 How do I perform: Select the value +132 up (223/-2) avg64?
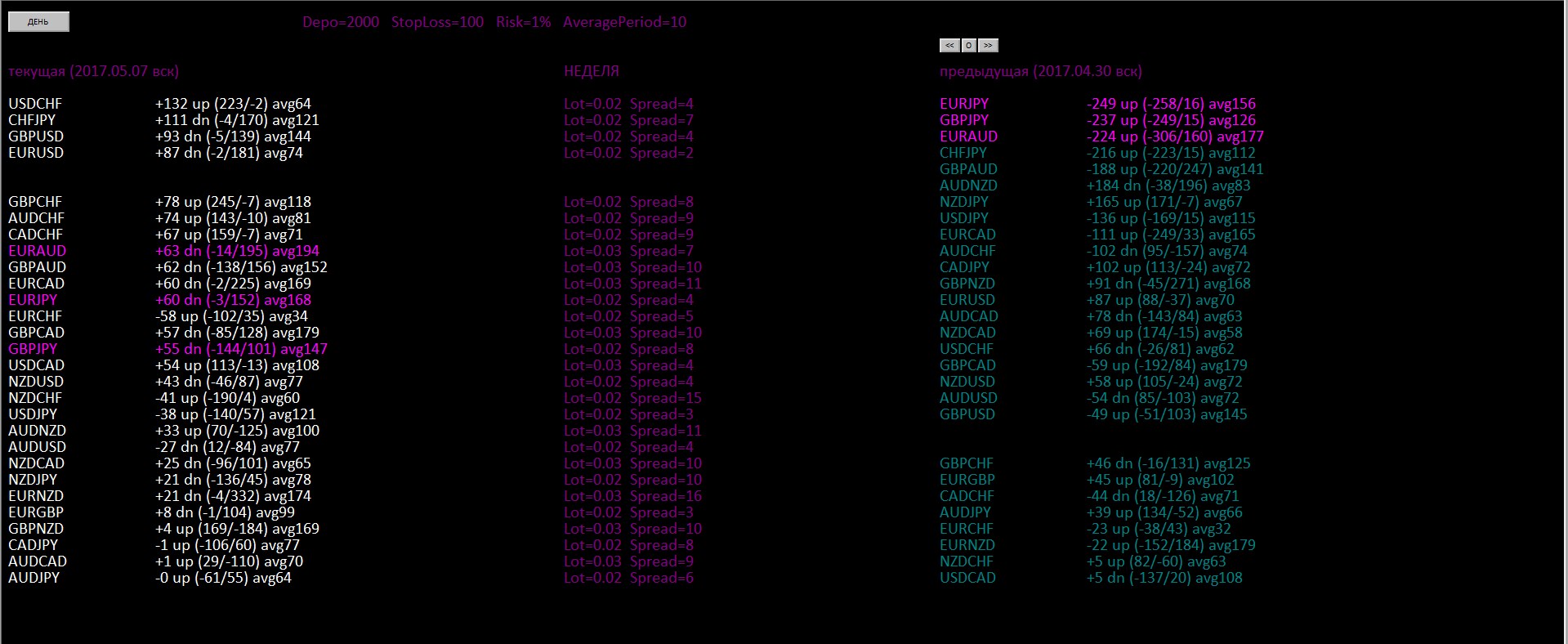[x=233, y=104]
